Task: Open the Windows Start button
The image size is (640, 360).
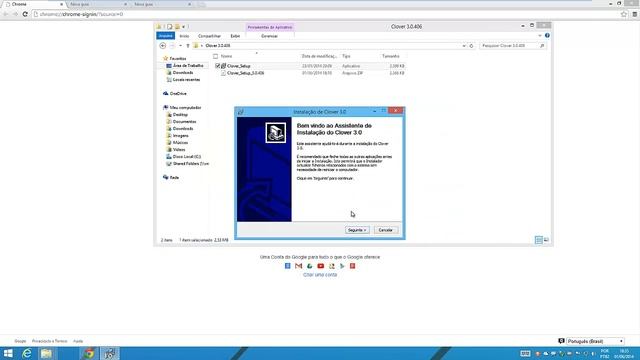Action: coord(8,353)
